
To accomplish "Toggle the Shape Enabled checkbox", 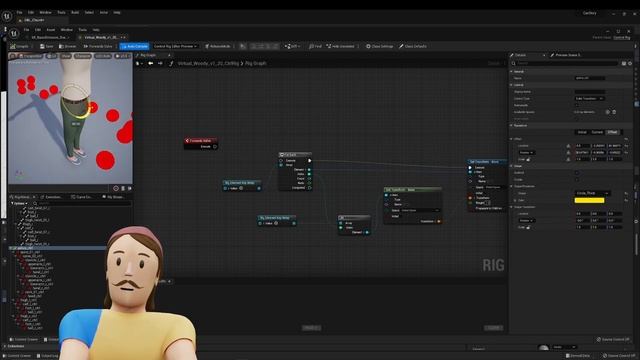I will 577,173.
